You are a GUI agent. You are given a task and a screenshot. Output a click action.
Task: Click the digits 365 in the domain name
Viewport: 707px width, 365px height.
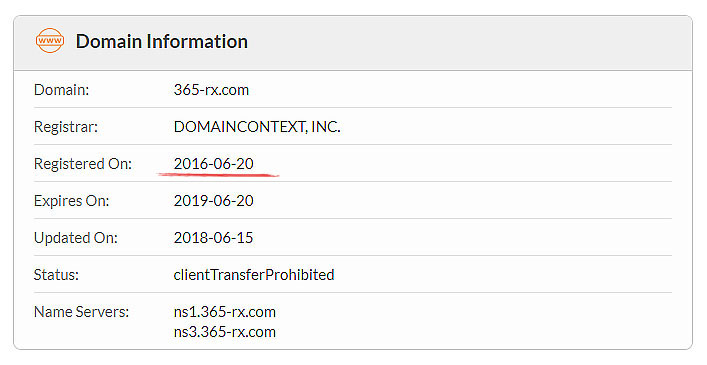pos(187,90)
